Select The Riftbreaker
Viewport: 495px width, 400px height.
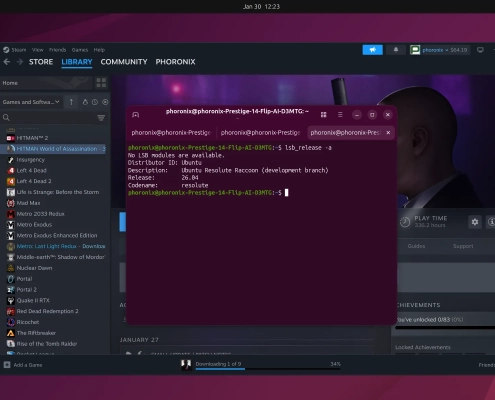(x=36, y=333)
